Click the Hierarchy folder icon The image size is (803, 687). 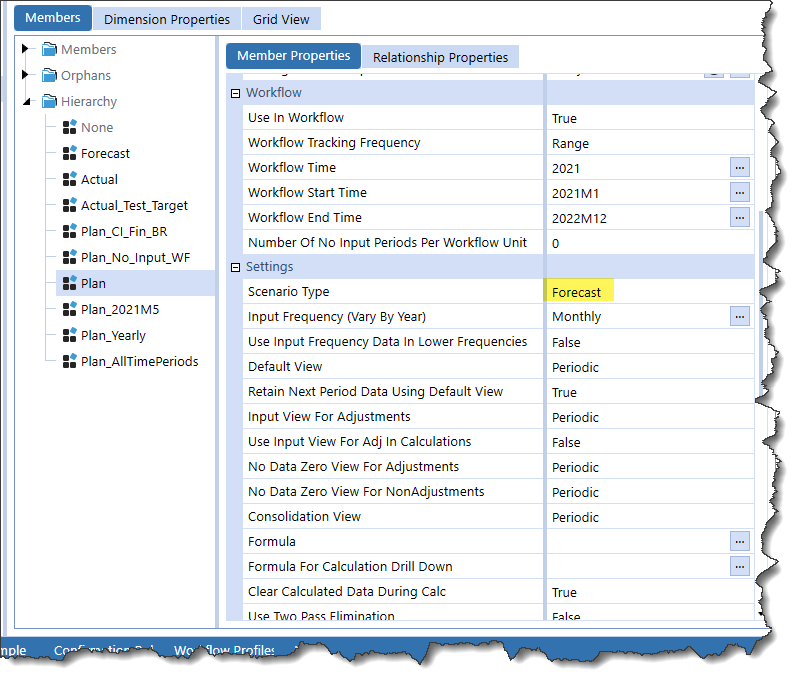point(49,101)
